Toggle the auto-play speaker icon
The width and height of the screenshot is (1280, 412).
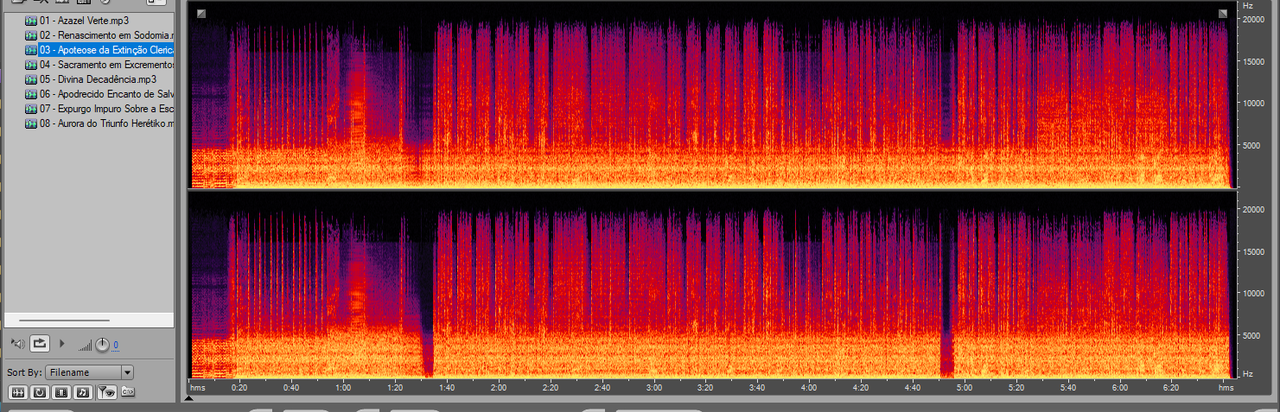click(x=17, y=344)
